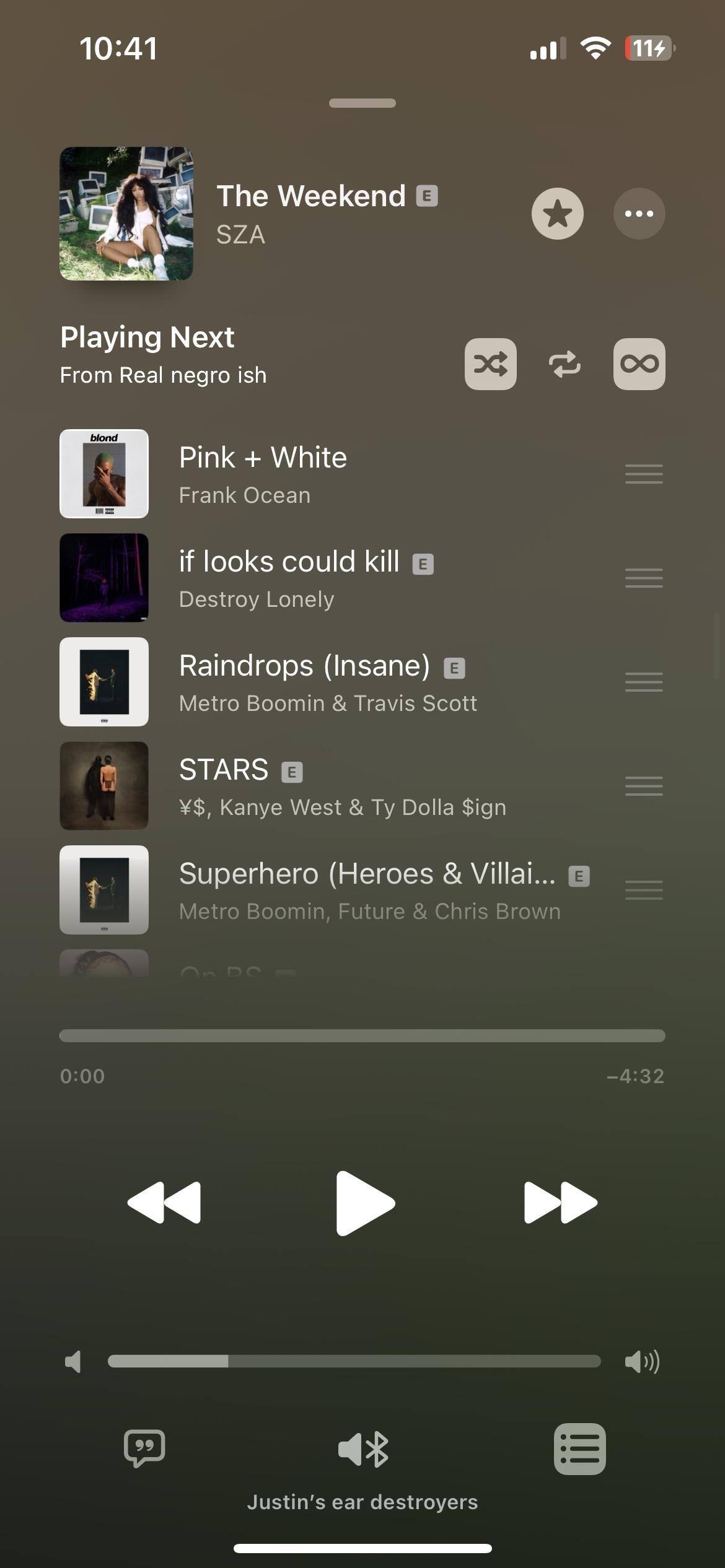This screenshot has width=725, height=1568.
Task: Click the volume slider track
Action: [354, 1361]
